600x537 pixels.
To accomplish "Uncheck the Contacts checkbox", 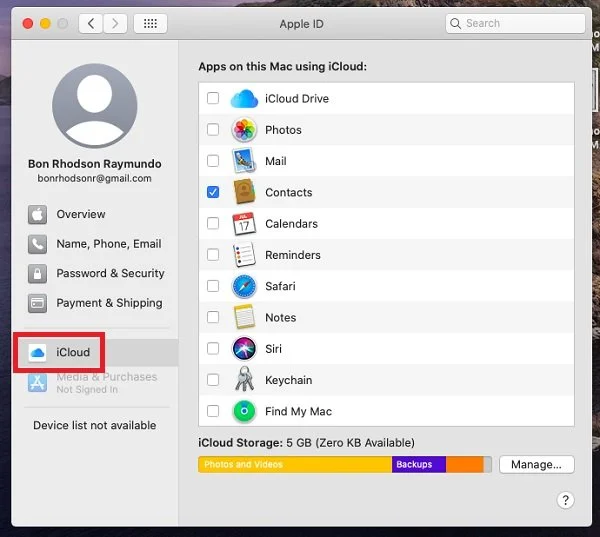I will tap(213, 192).
